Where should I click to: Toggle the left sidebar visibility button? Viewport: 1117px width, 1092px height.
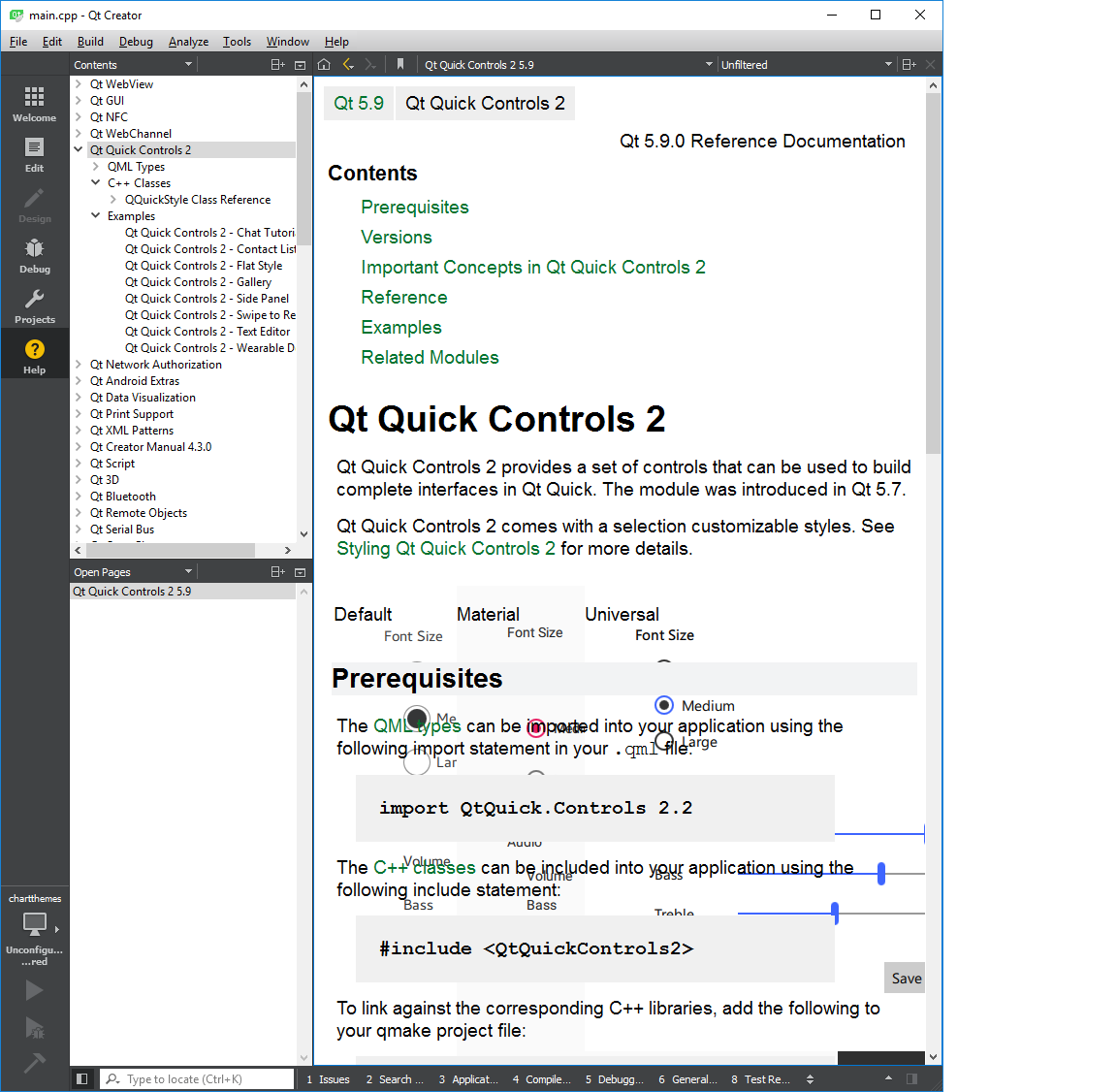[x=82, y=1078]
